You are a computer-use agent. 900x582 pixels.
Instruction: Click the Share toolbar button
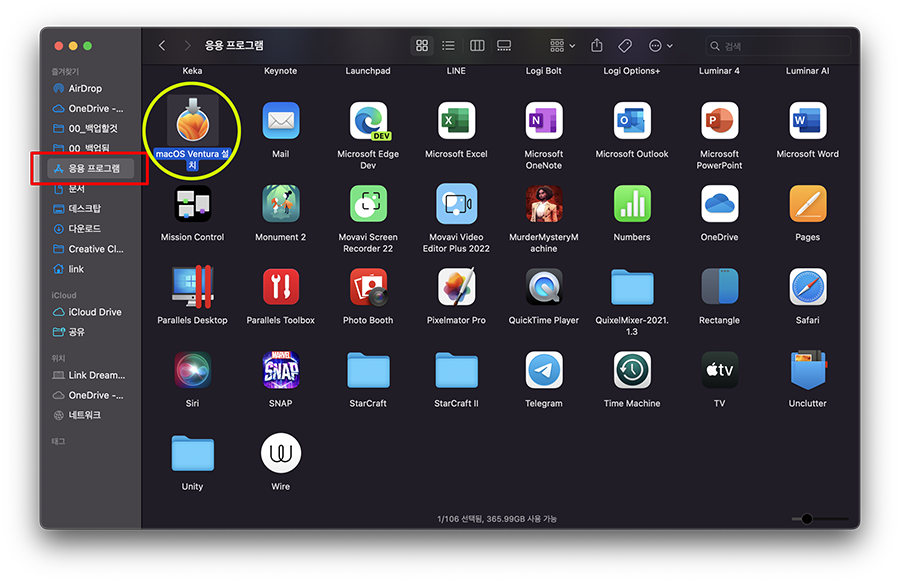pos(597,45)
